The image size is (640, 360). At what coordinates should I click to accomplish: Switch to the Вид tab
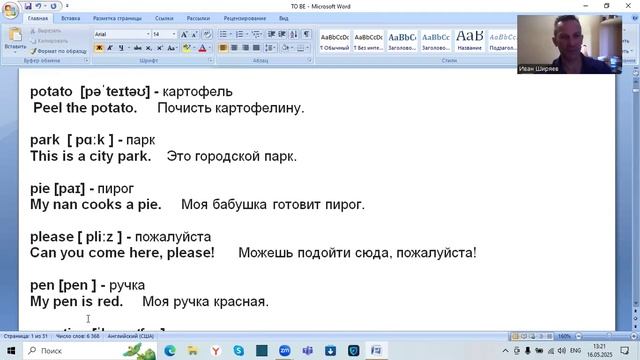(x=284, y=18)
